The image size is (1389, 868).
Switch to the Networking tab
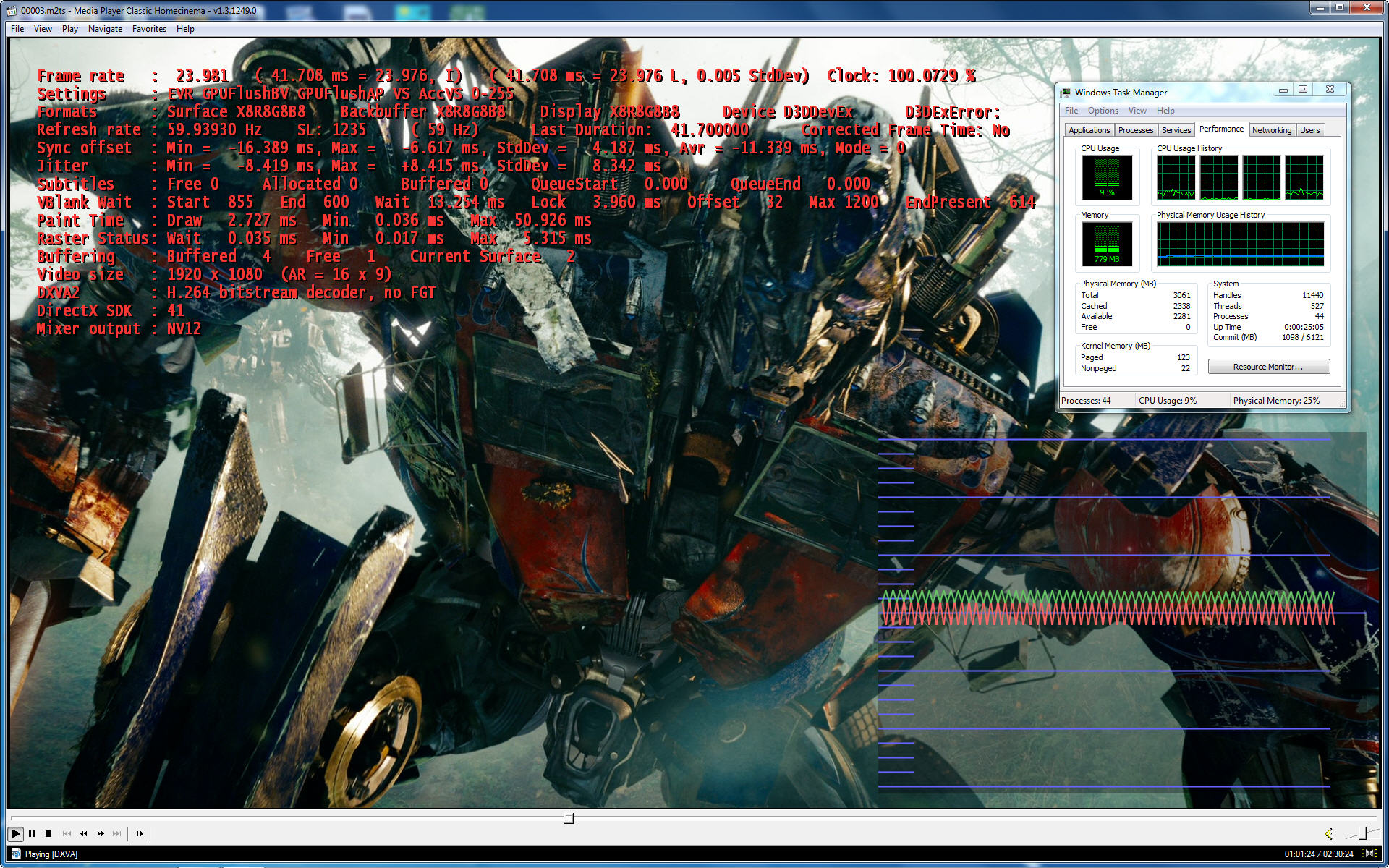tap(1271, 130)
